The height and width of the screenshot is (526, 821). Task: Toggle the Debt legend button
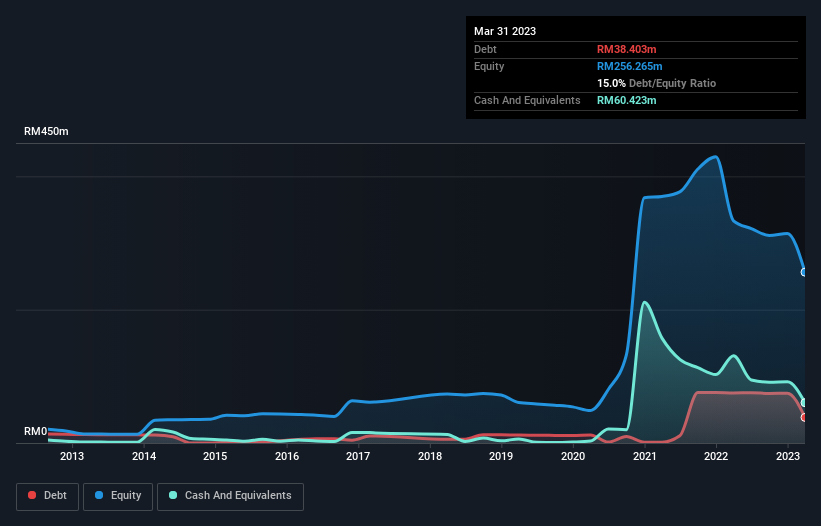point(48,496)
